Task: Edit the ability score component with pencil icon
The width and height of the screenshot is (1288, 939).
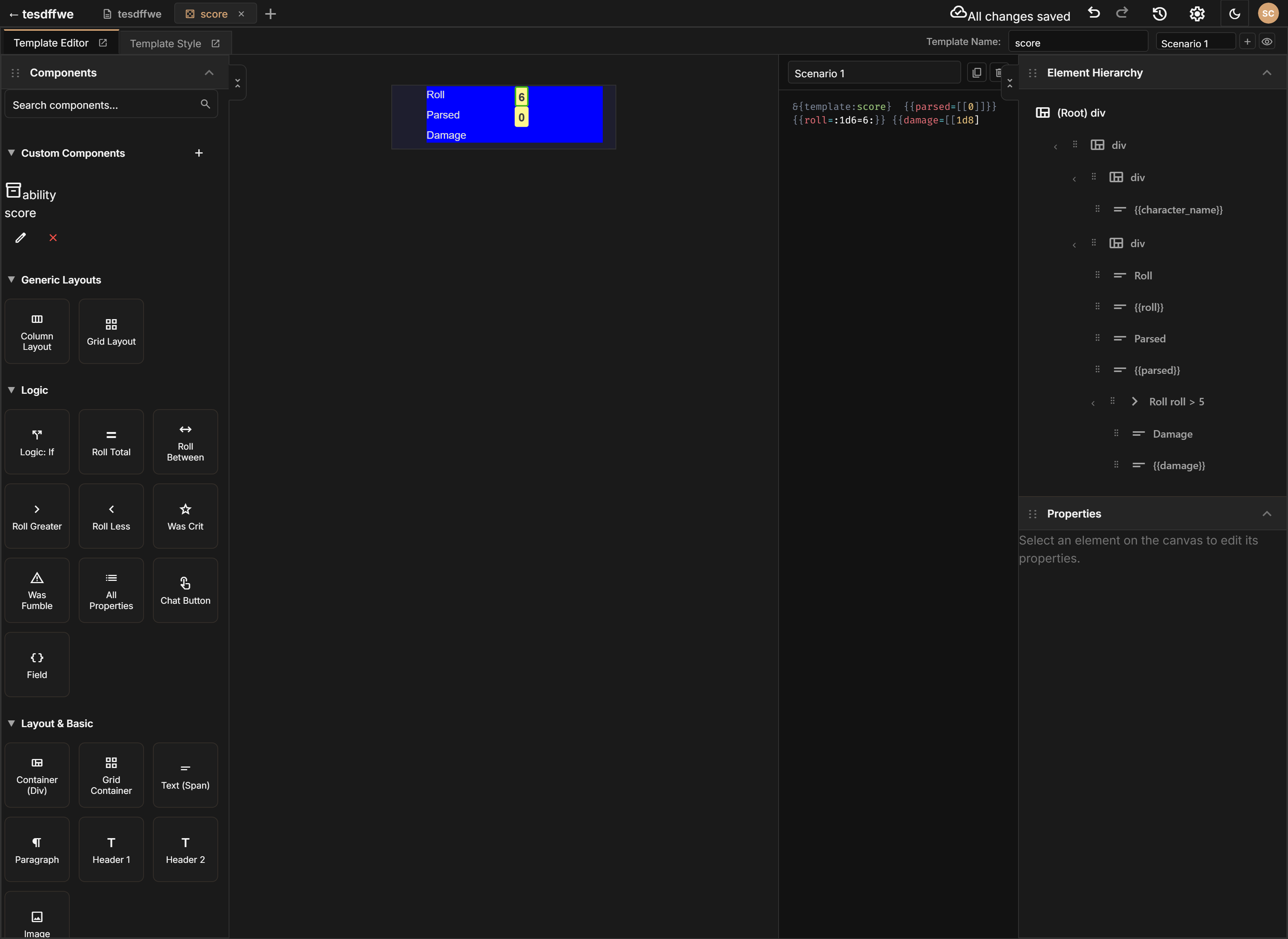Action: (21, 238)
